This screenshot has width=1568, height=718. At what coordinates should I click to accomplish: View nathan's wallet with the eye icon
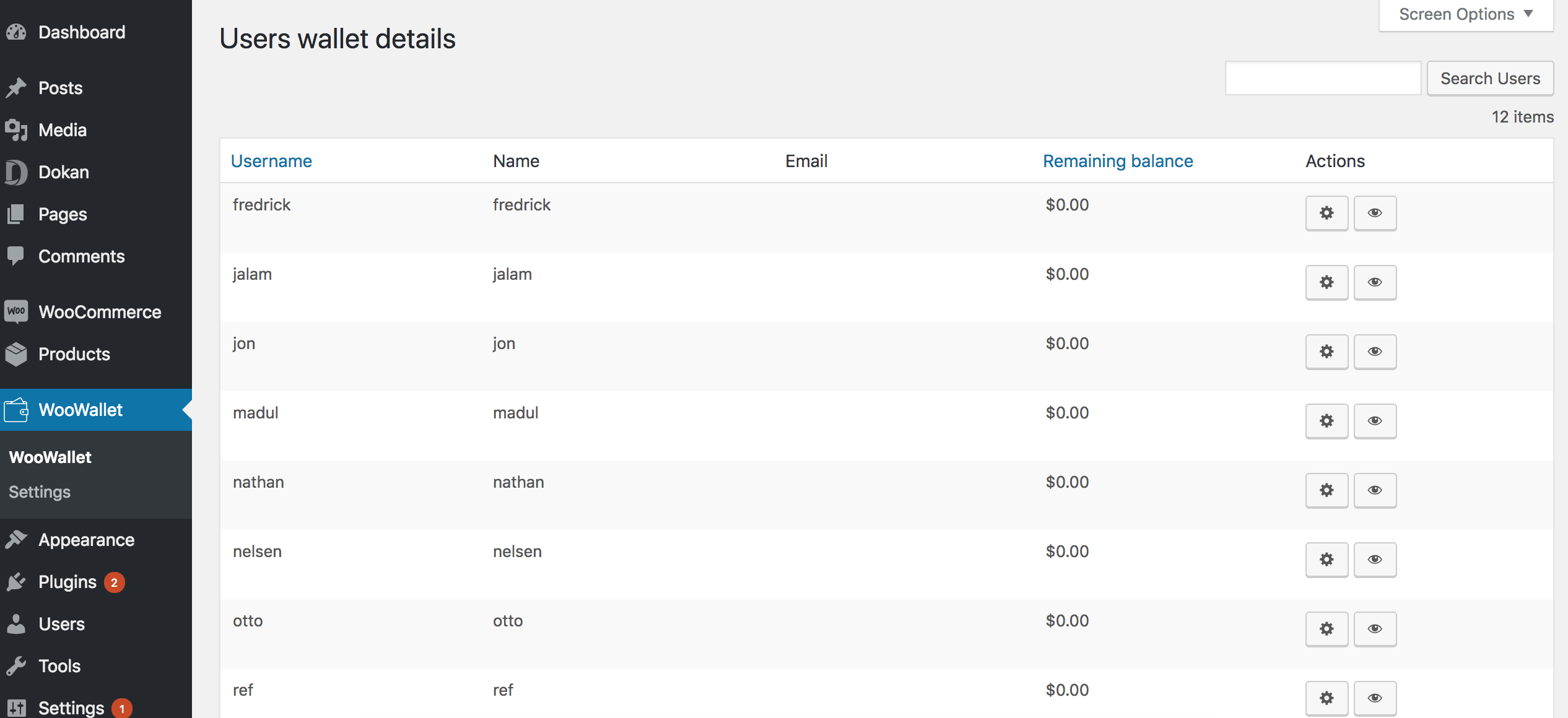tap(1375, 490)
